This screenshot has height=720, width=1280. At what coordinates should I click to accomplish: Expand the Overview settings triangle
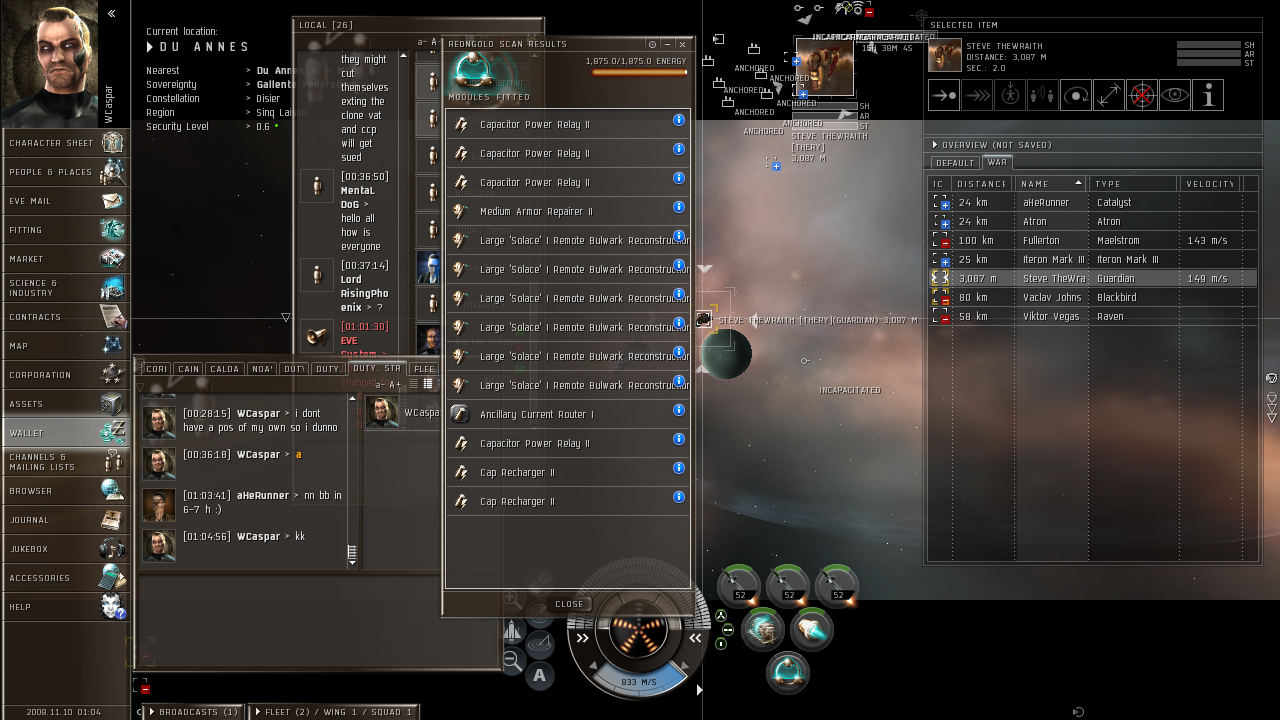pyautogui.click(x=935, y=145)
